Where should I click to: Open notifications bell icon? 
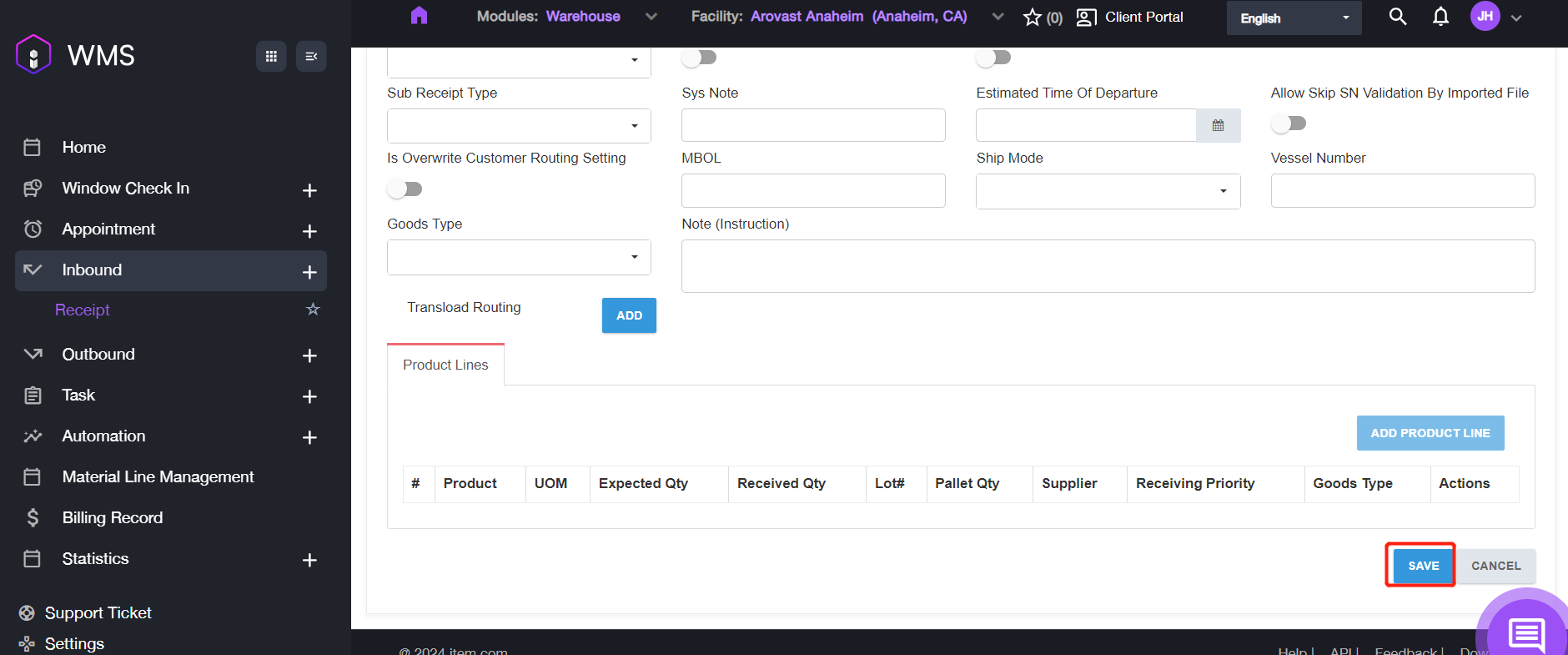(1440, 17)
